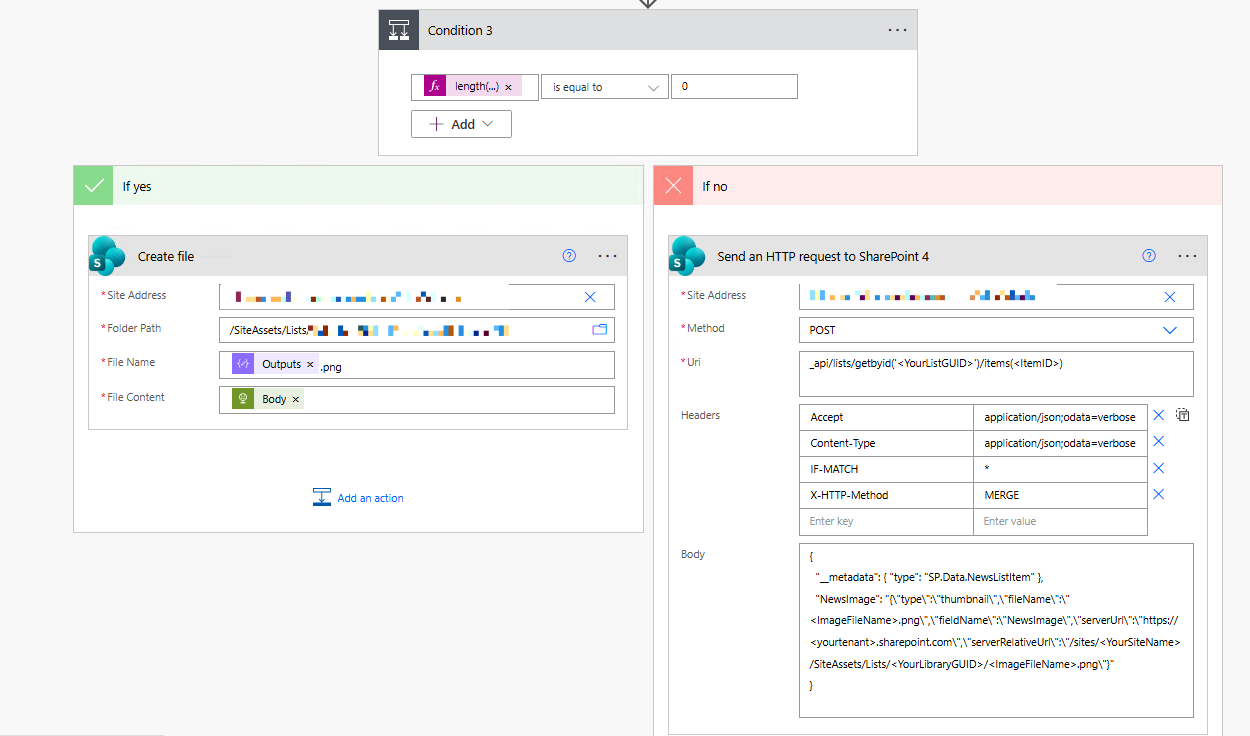Open the 'is equal to' operator dropdown
This screenshot has height=736, width=1250.
pos(605,87)
